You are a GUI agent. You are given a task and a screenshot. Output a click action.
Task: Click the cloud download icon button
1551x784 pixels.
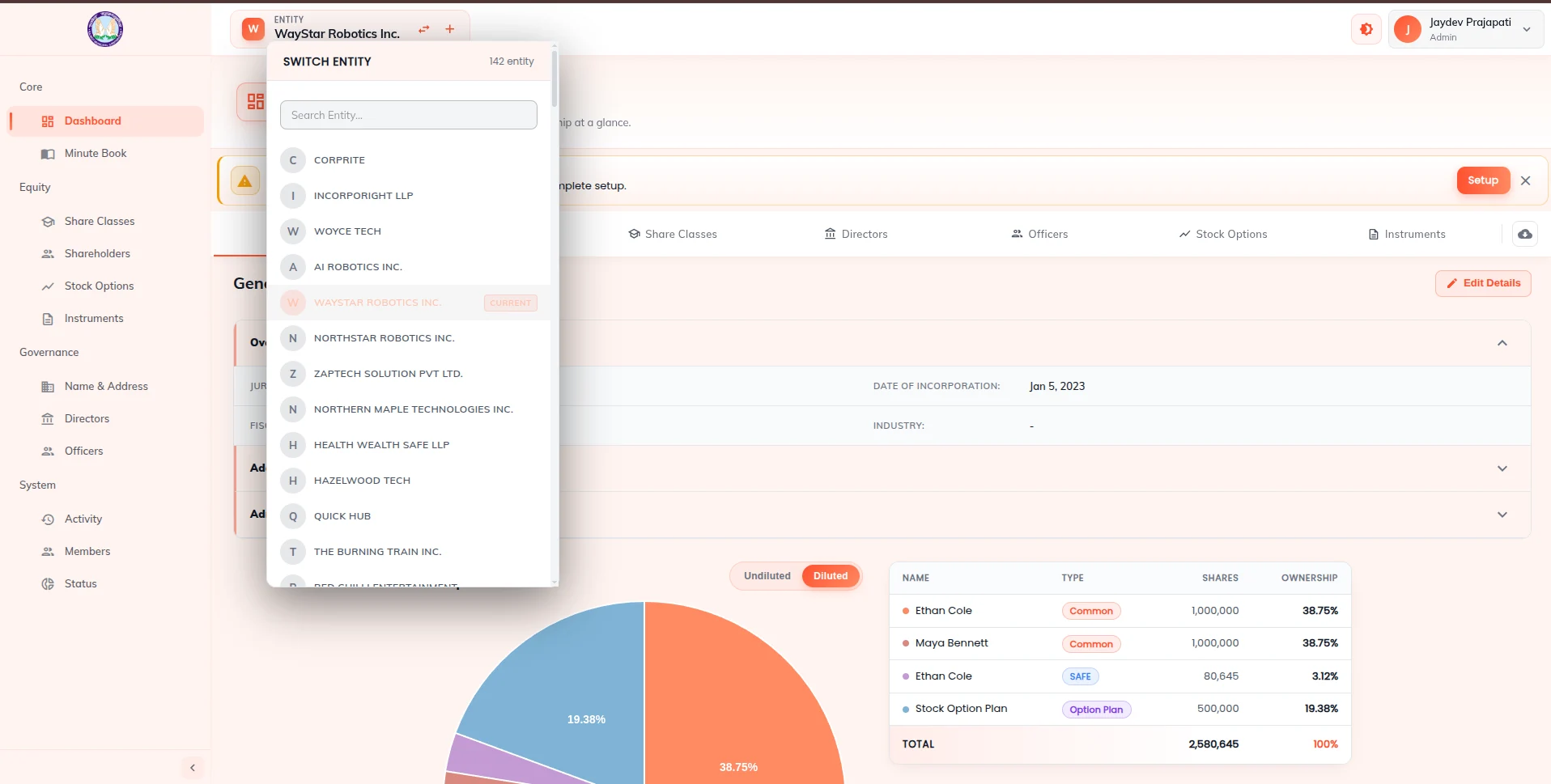pyautogui.click(x=1525, y=234)
